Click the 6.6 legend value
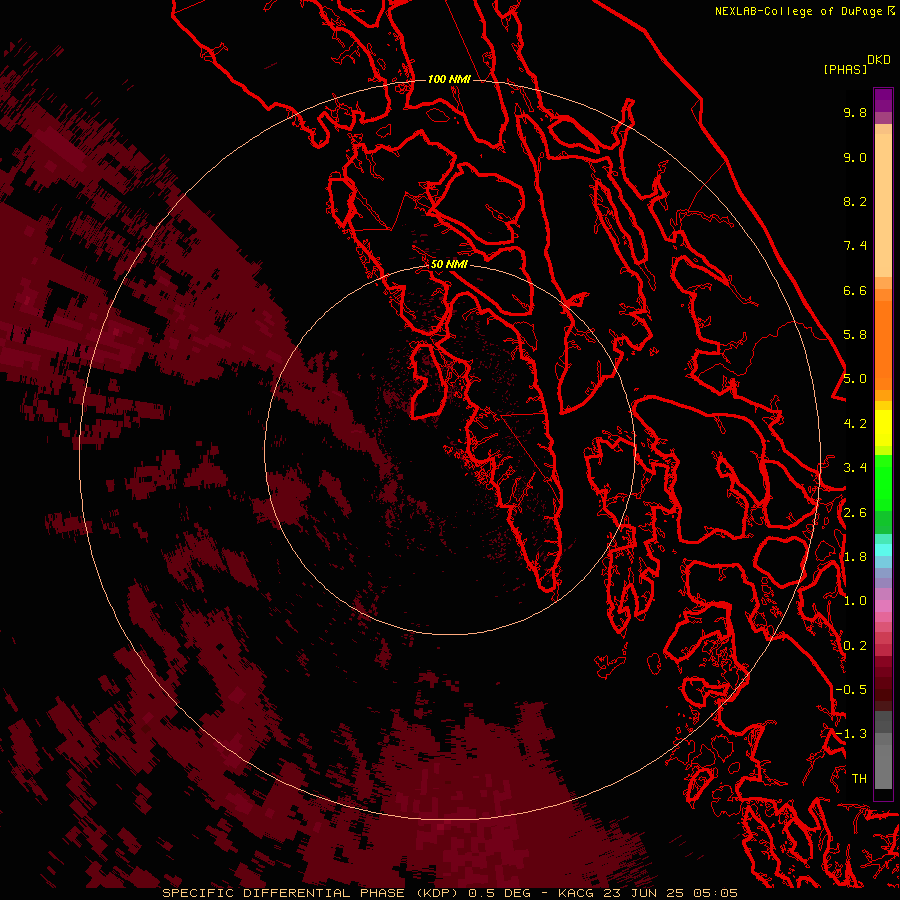 tap(855, 290)
